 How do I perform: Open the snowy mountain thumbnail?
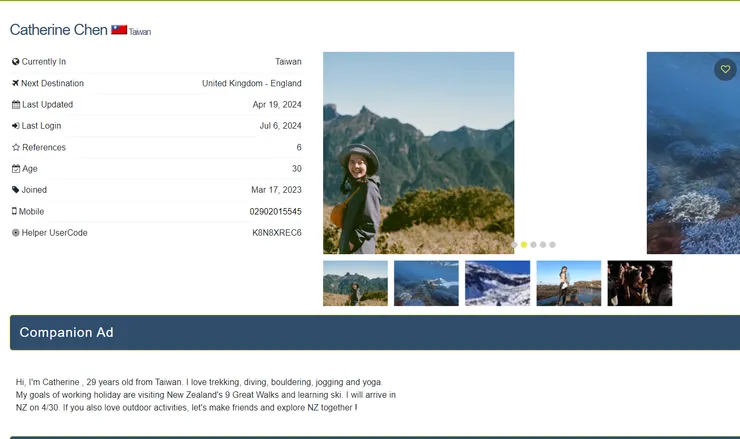point(497,283)
